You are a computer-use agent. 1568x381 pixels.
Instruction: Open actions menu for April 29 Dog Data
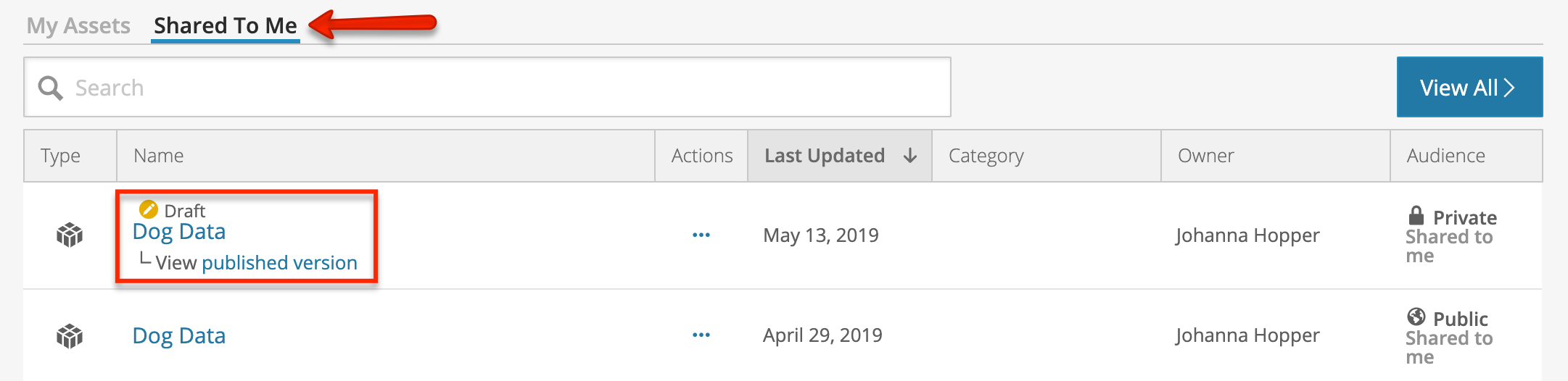(701, 335)
